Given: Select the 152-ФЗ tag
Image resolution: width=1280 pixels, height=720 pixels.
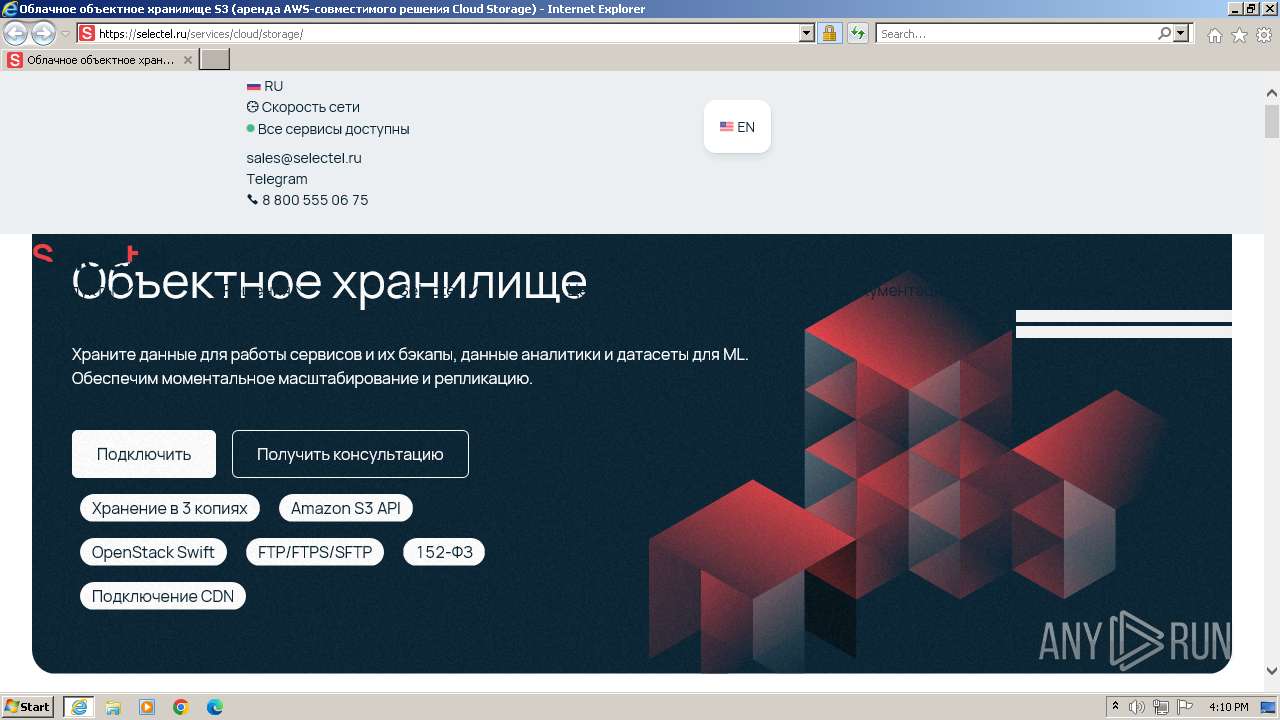Looking at the screenshot, I should [444, 552].
